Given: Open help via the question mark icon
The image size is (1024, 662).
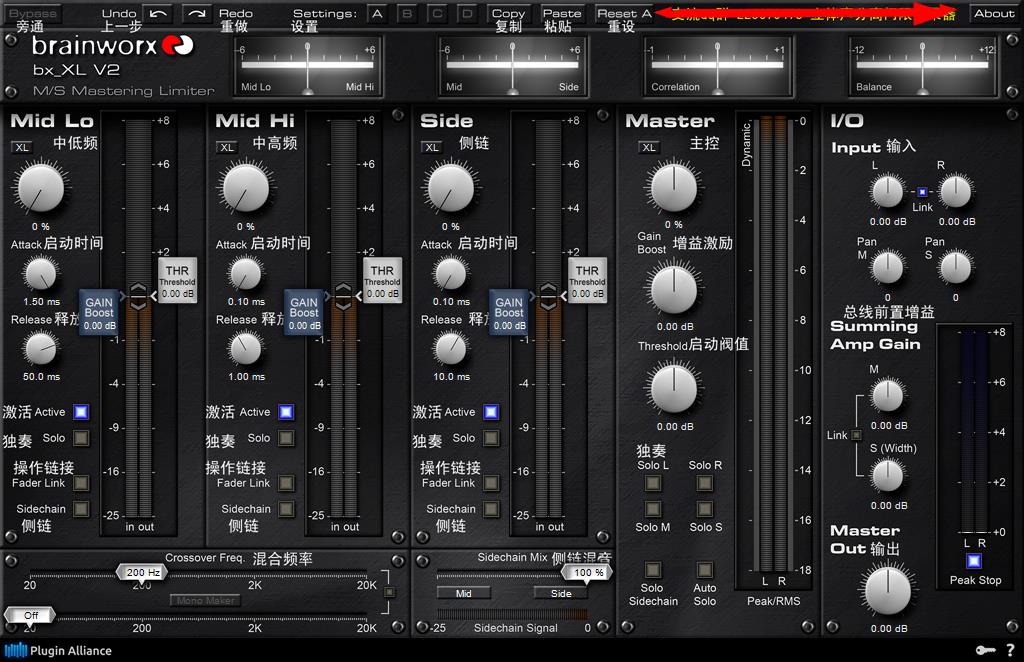Looking at the screenshot, I should click(1010, 650).
